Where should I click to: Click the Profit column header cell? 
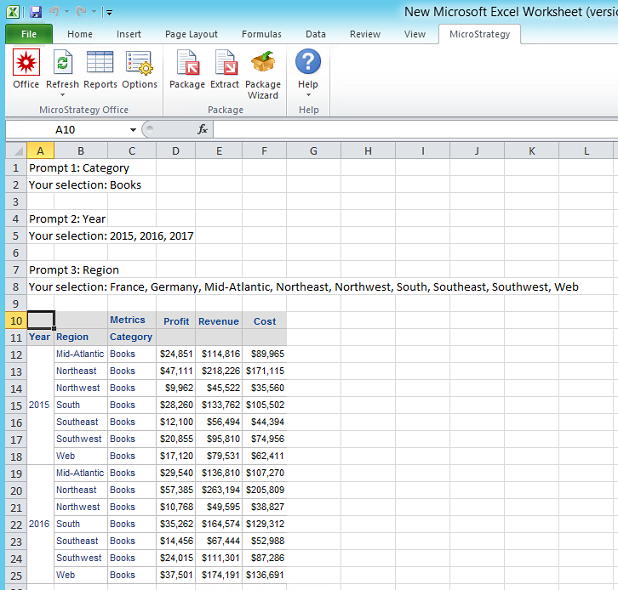(176, 321)
